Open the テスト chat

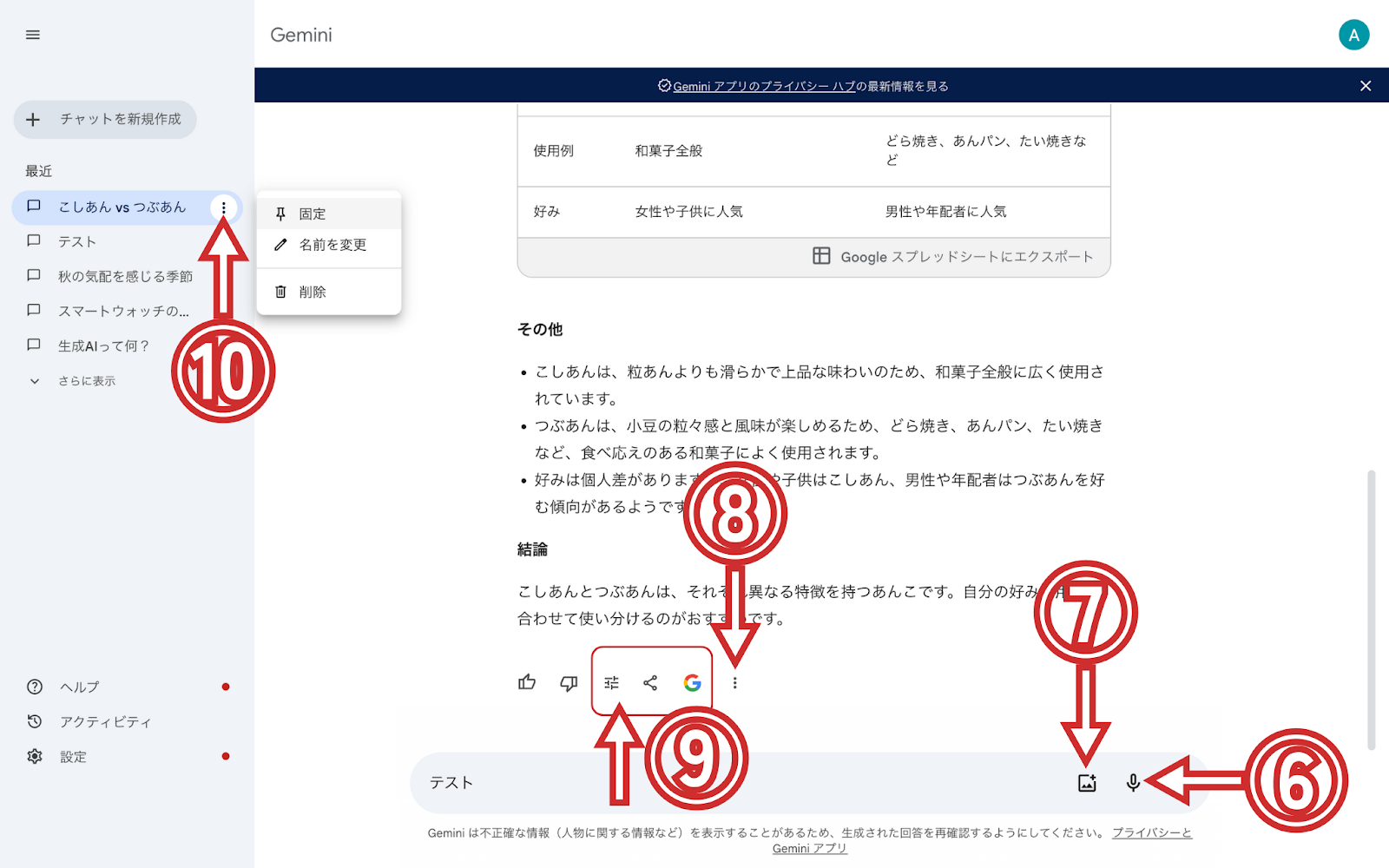click(x=76, y=241)
